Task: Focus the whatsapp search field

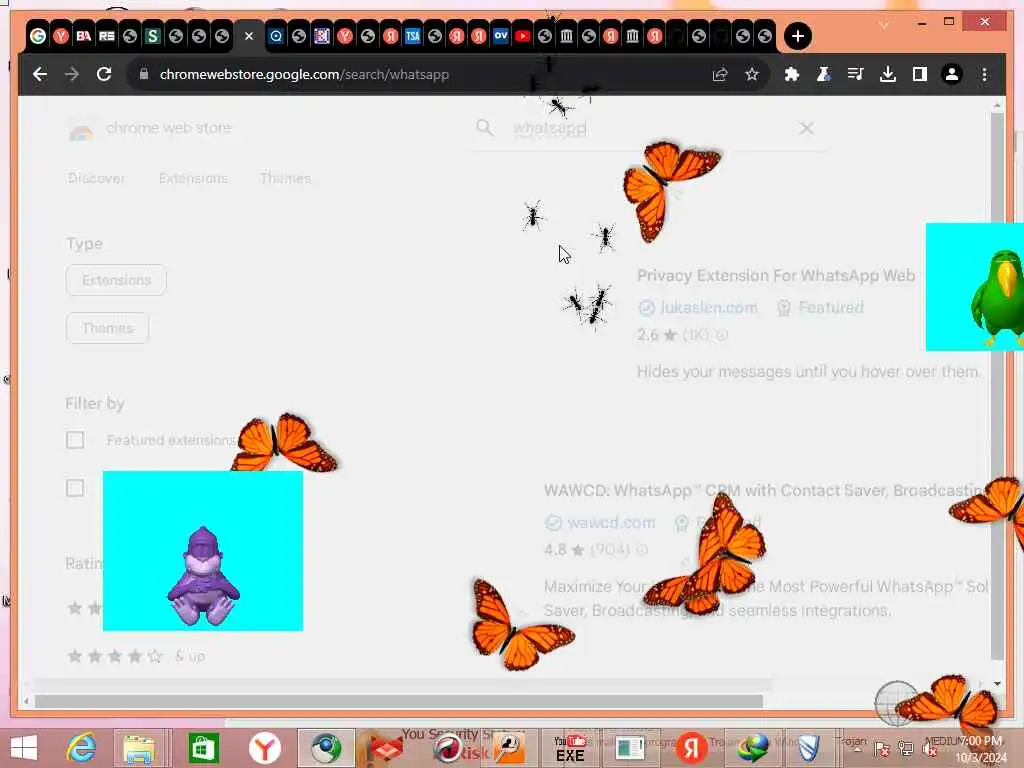Action: [x=647, y=128]
